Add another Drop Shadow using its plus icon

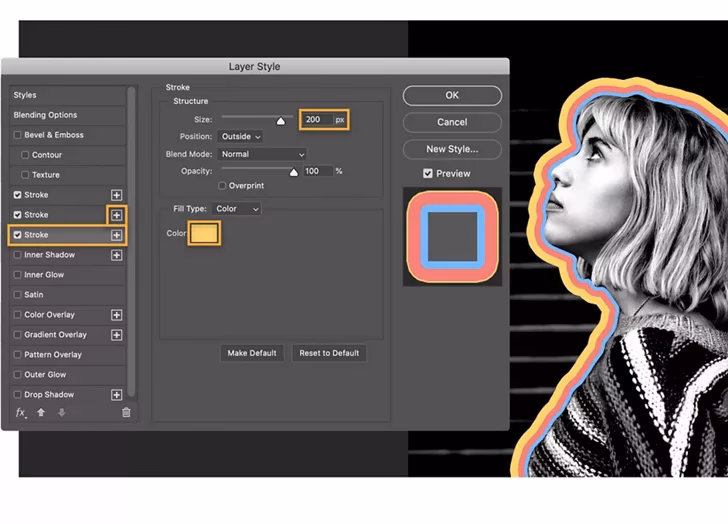117,395
